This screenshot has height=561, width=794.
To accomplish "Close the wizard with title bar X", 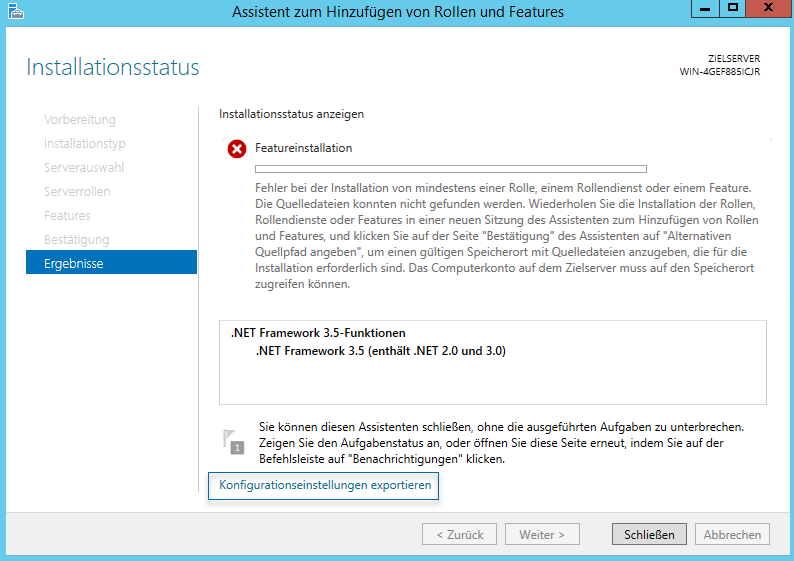I will click(769, 8).
